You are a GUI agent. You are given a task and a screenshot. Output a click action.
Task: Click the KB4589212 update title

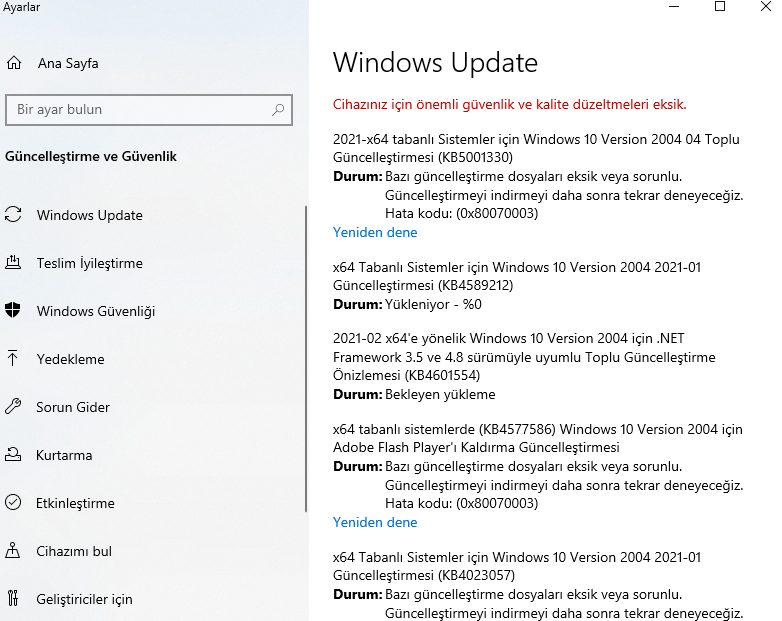coord(517,276)
